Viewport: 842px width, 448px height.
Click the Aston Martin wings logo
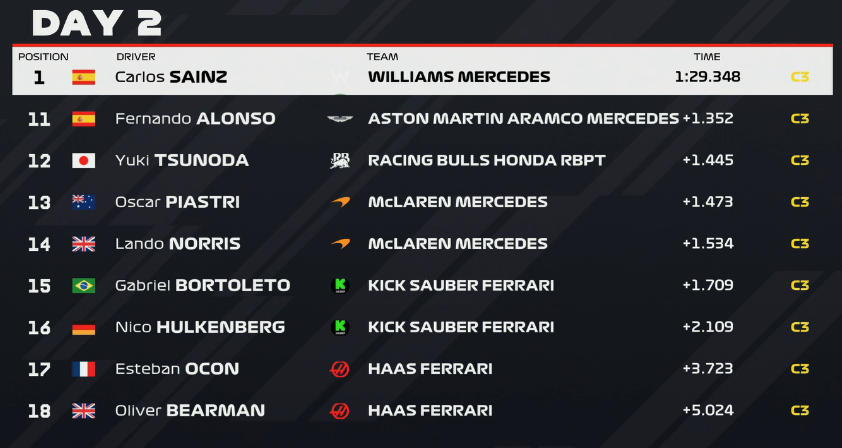[x=340, y=119]
